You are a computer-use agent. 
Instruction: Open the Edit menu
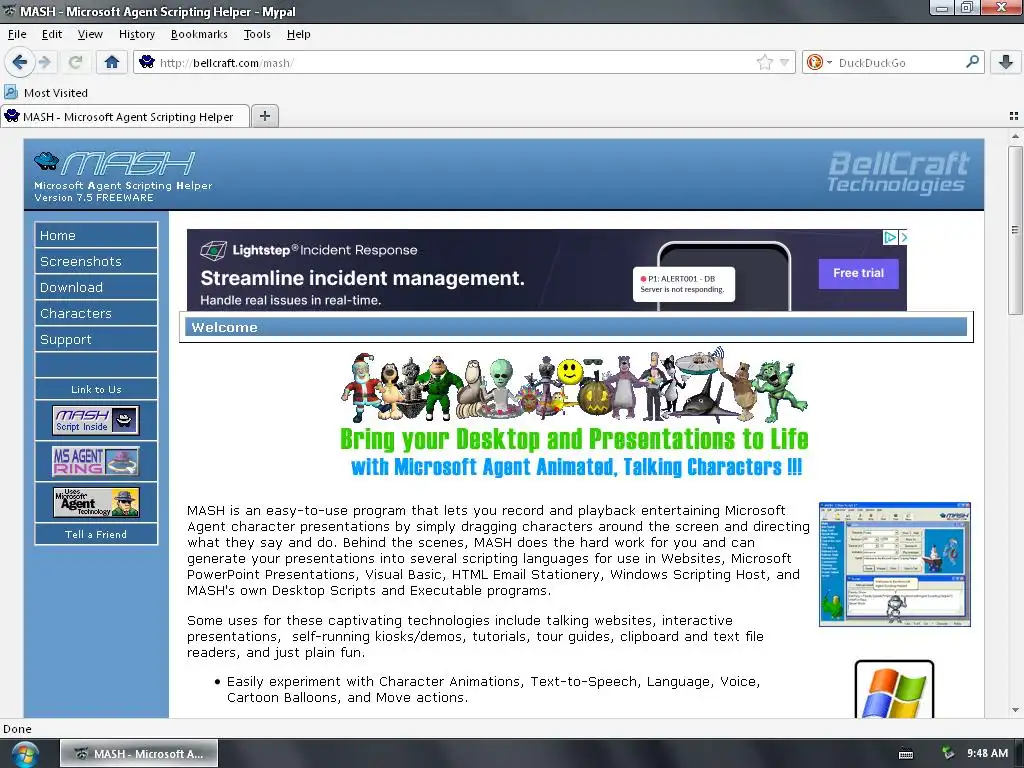(52, 34)
